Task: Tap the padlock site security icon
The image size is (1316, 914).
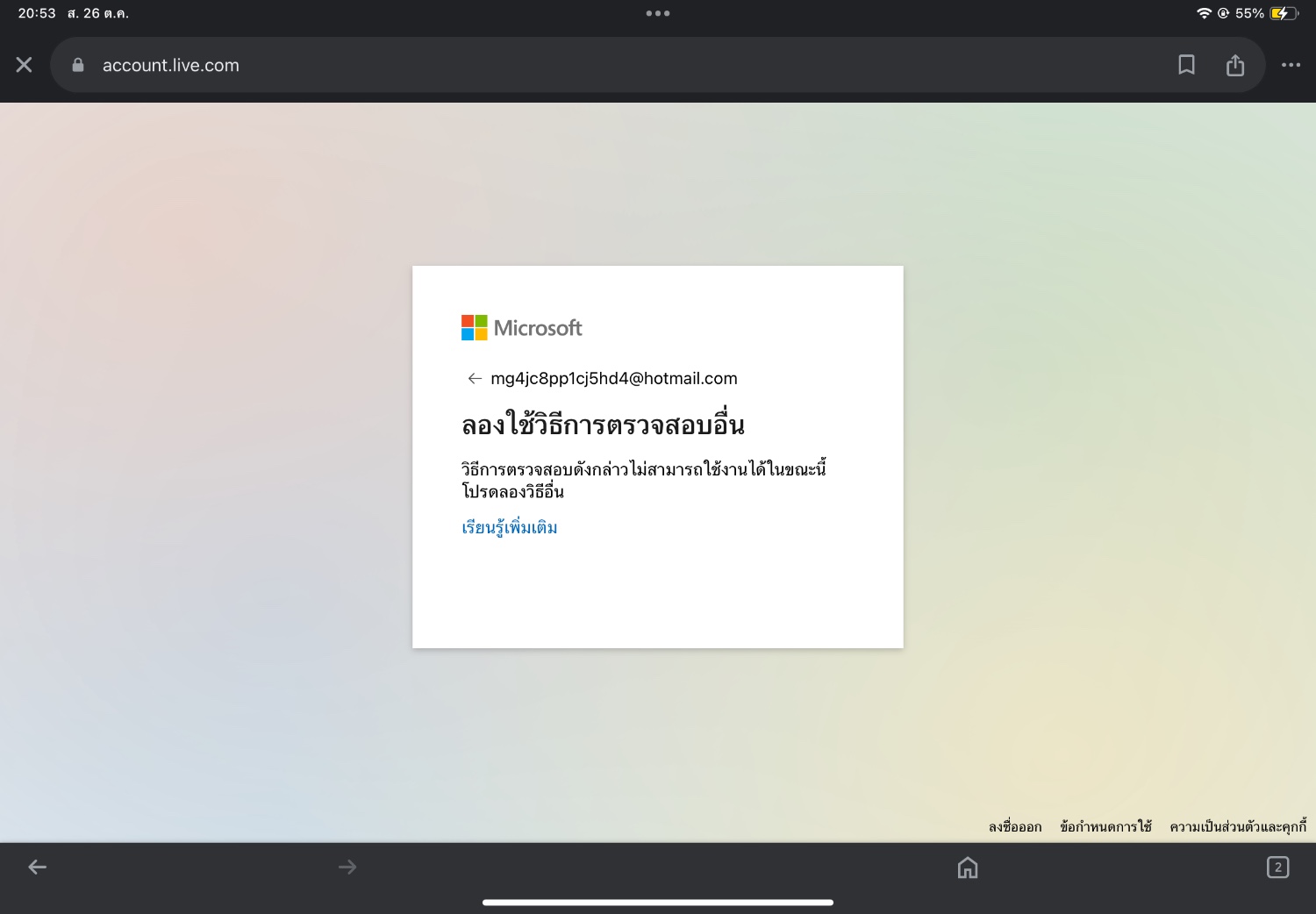Action: click(78, 65)
